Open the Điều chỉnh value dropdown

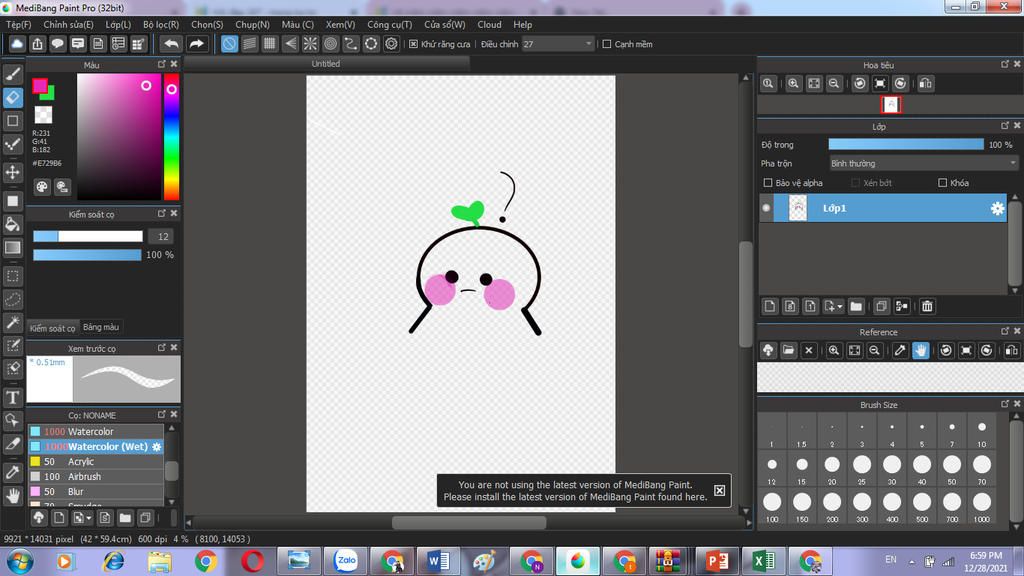tap(558, 44)
